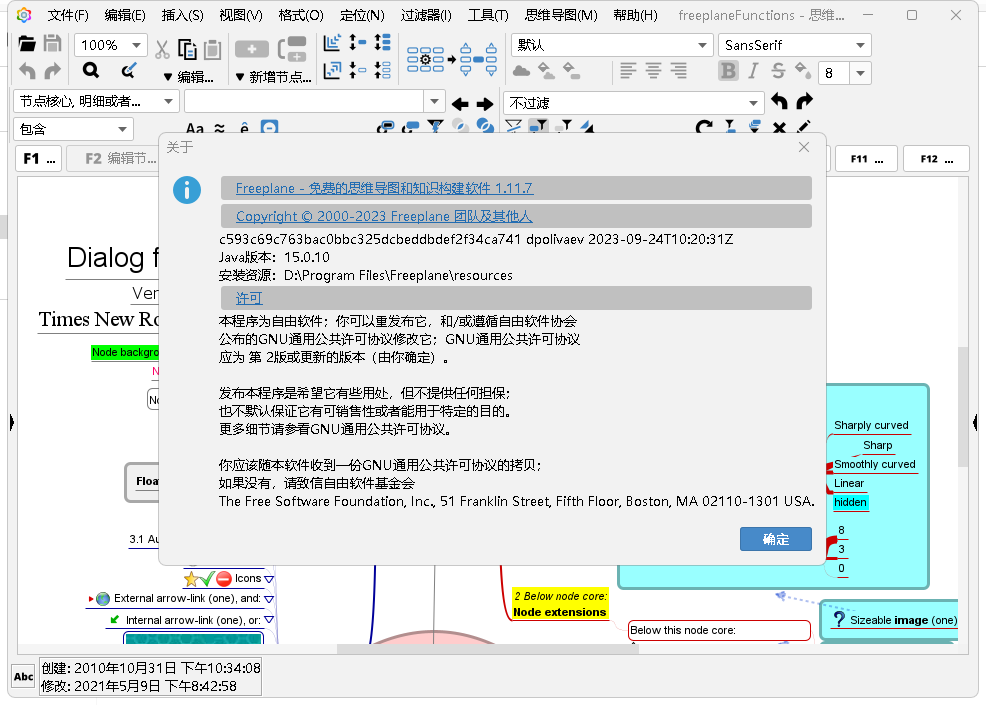Click the left-pointing black arrow icon

(x=460, y=104)
